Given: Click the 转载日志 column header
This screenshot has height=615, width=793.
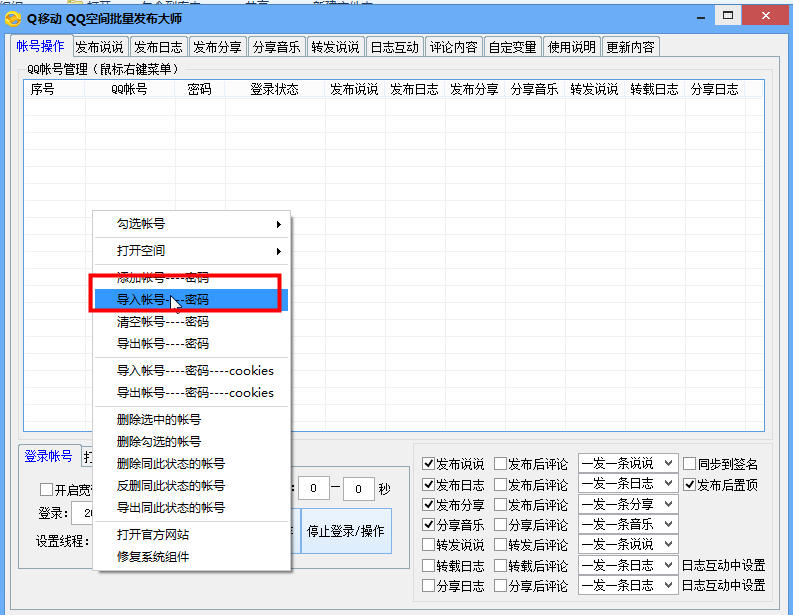Looking at the screenshot, I should pyautogui.click(x=654, y=90).
